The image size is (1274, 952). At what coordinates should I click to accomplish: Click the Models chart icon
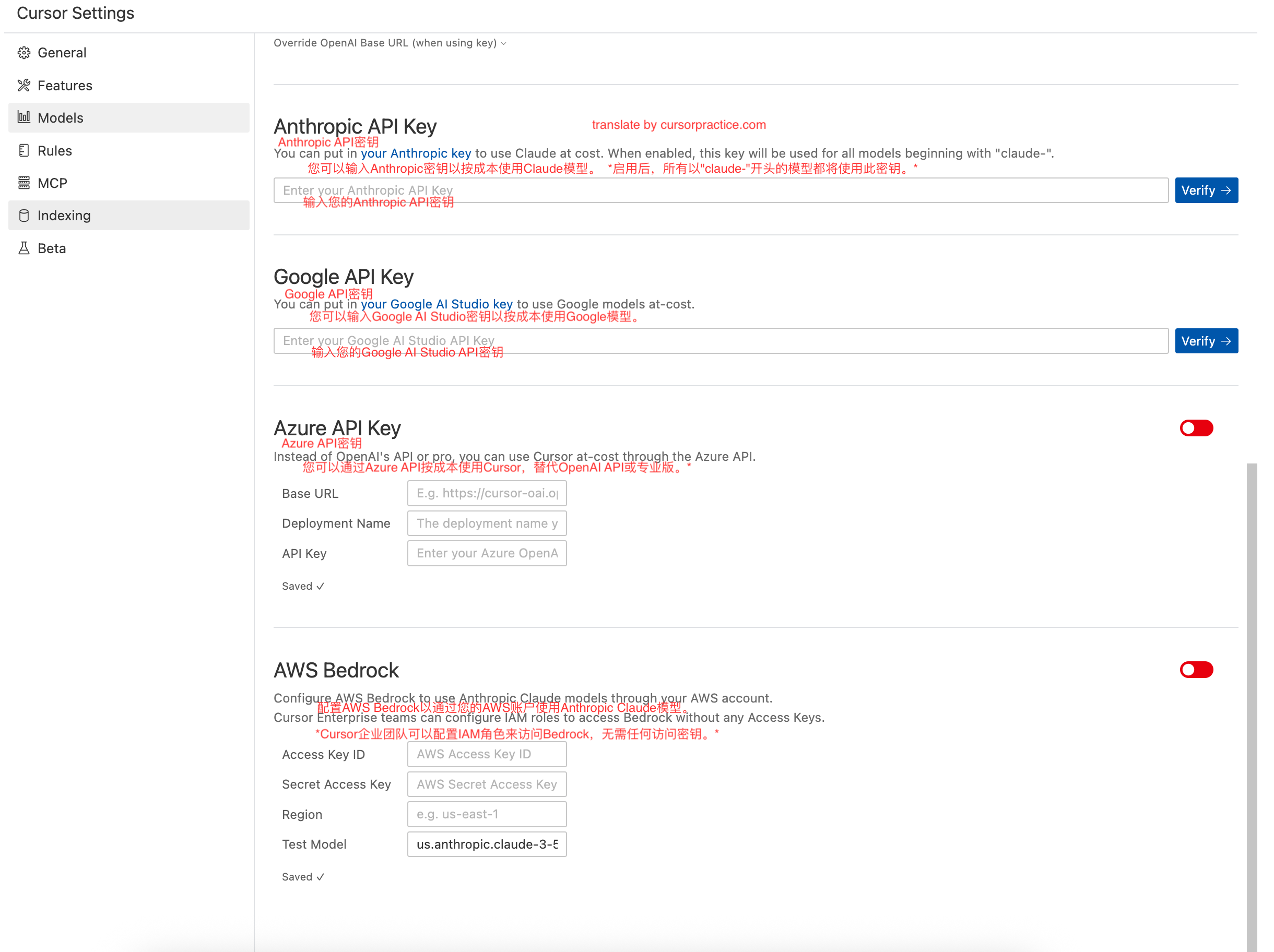click(23, 117)
